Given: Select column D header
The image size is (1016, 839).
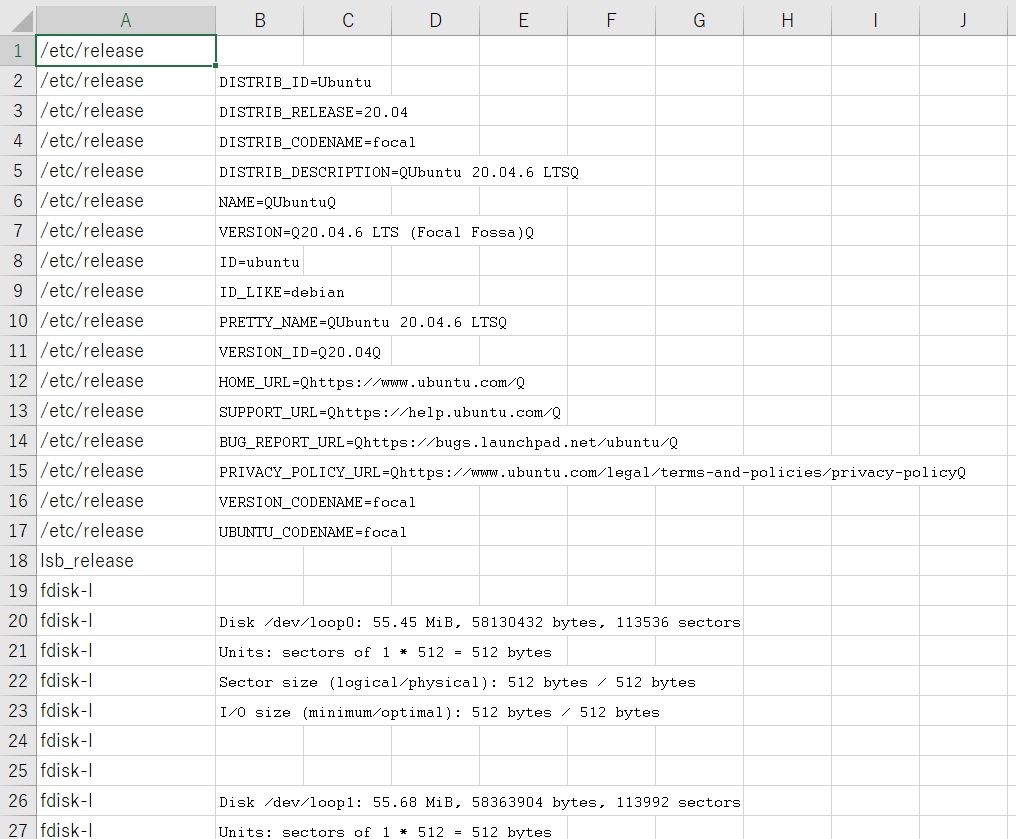Looking at the screenshot, I should tap(435, 20).
